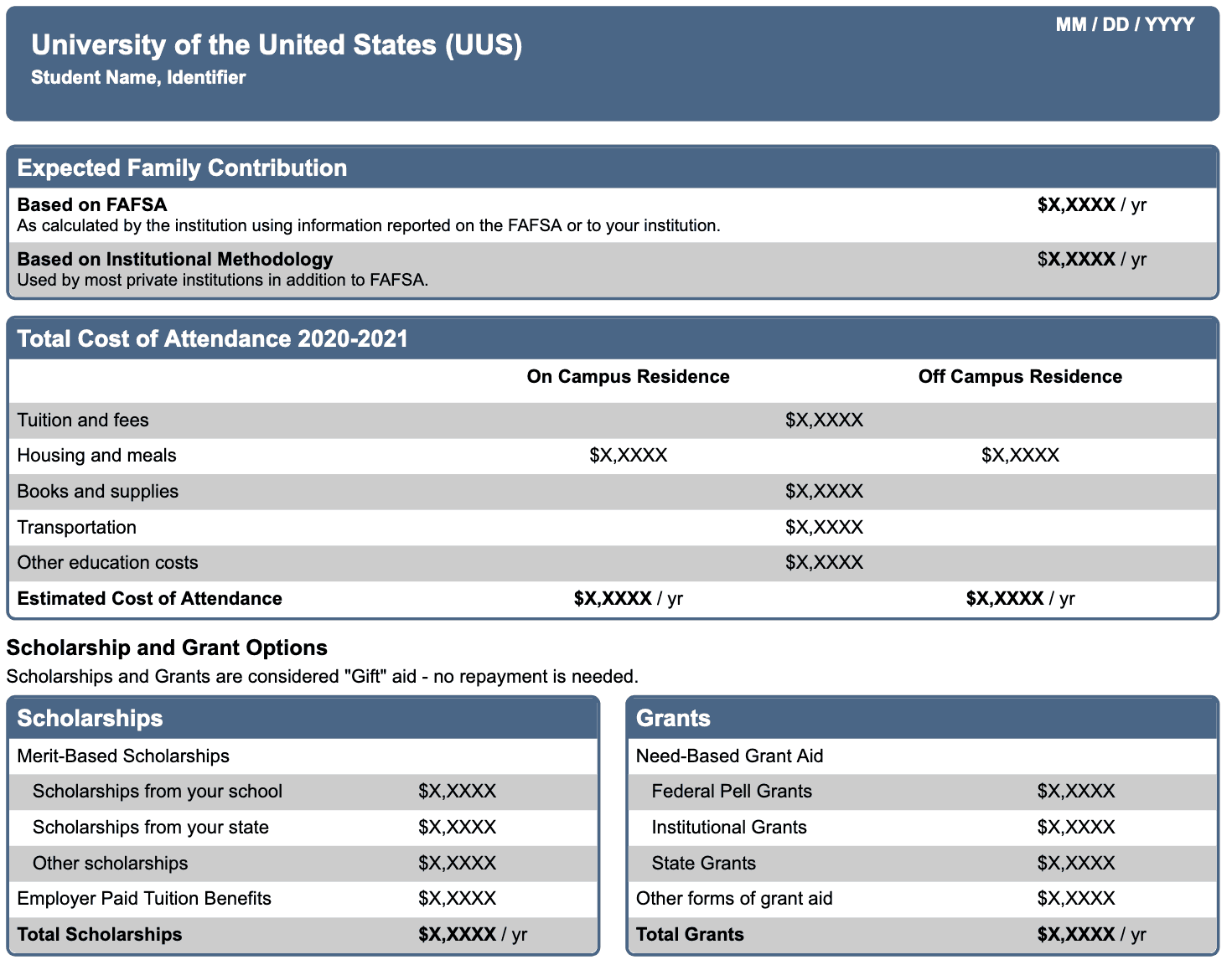This screenshot has height=965, width=1232.
Task: Click the Scholarships from your school label
Action: pyautogui.click(x=158, y=792)
